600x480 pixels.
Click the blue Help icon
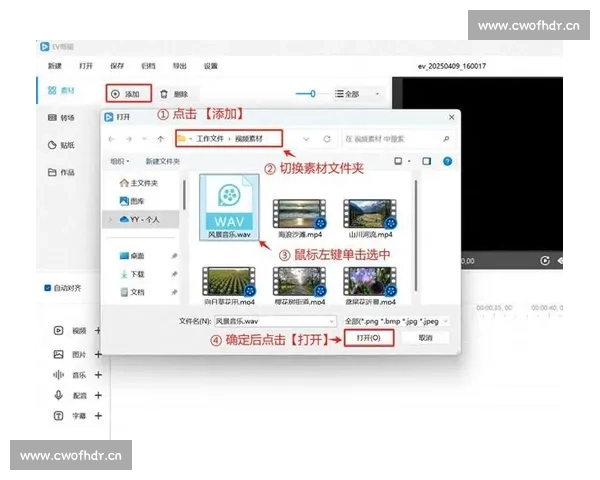(x=447, y=161)
